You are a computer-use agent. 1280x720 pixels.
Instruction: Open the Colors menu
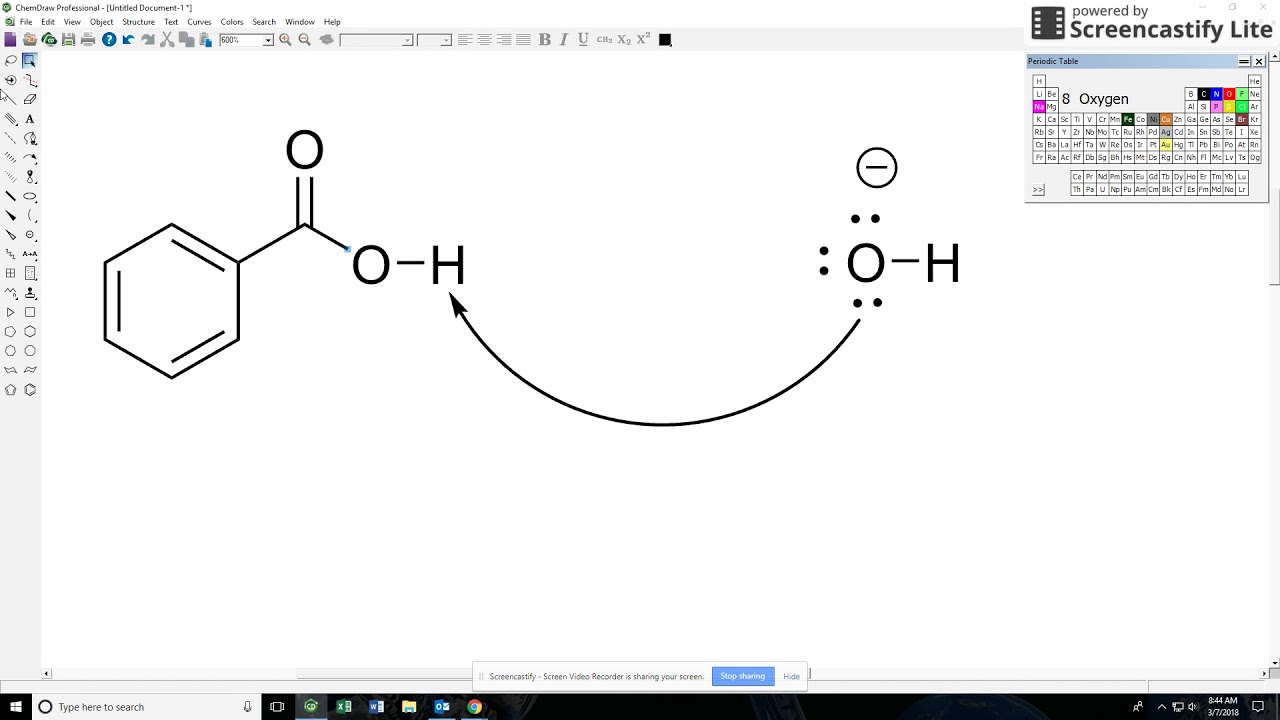click(x=232, y=22)
